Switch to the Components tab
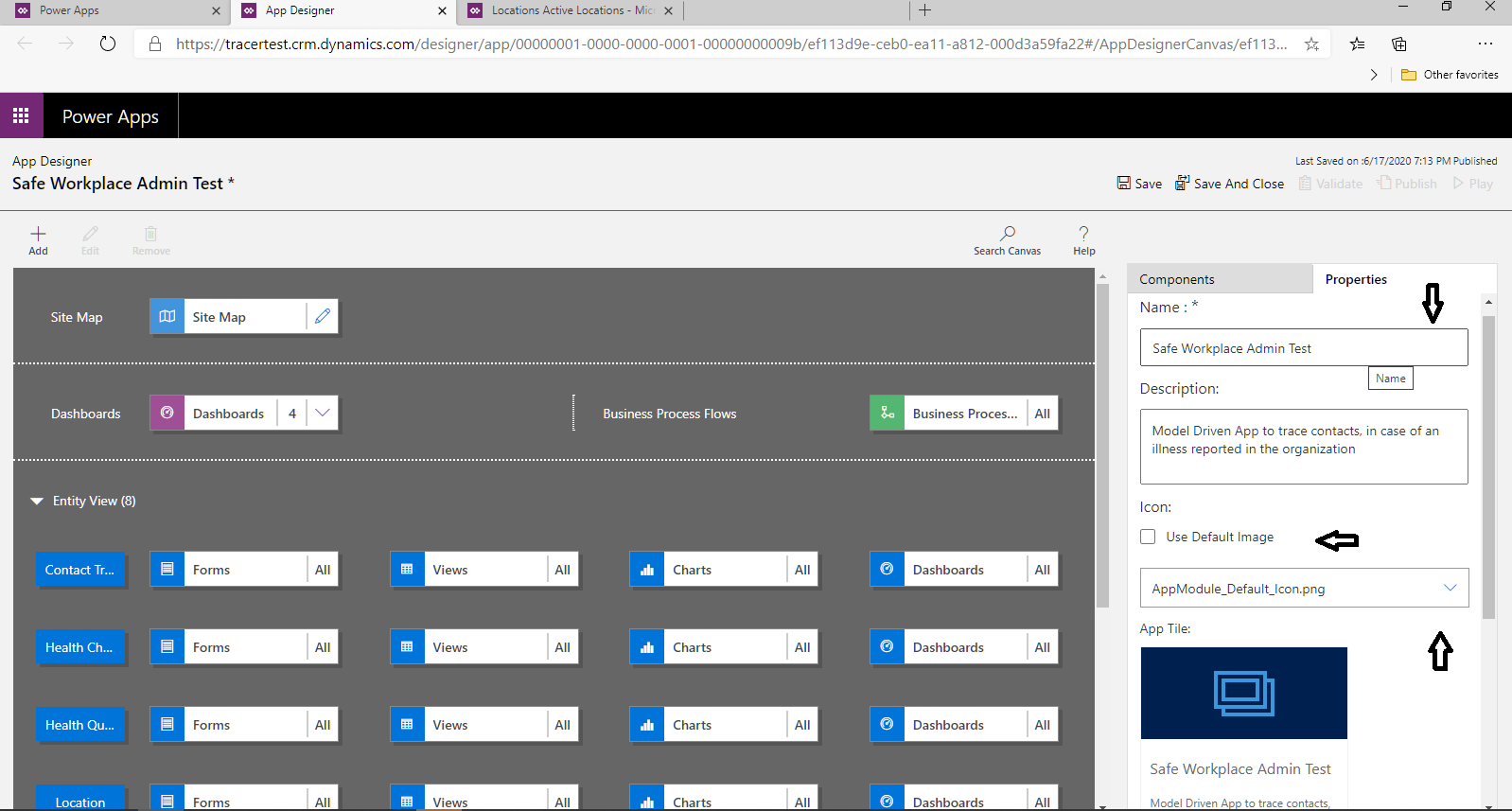The width and height of the screenshot is (1512, 811). 1219,279
